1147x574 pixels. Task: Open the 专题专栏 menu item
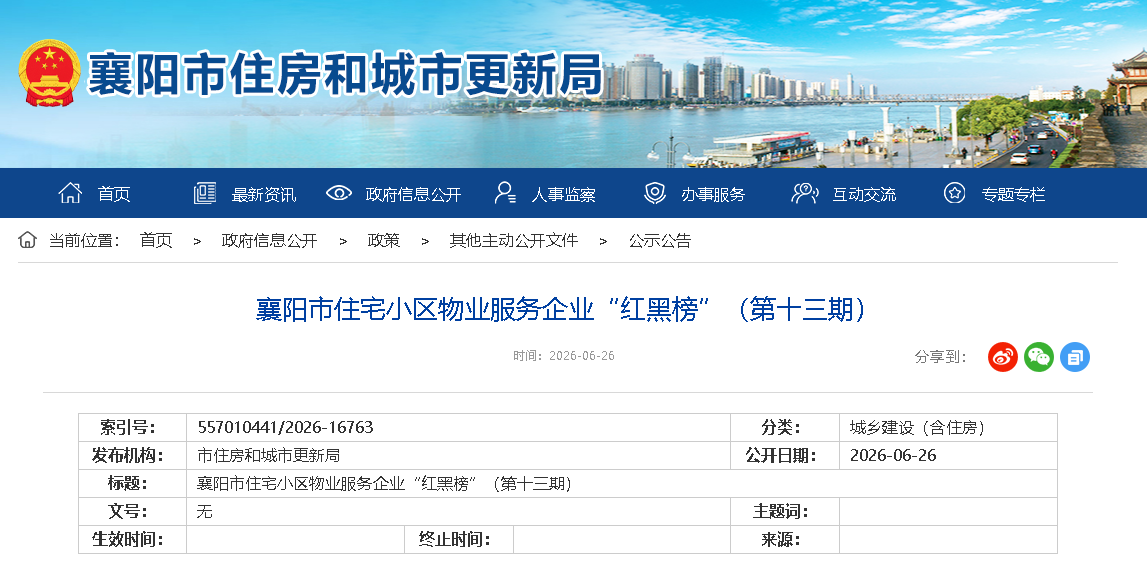pyautogui.click(x=1014, y=195)
